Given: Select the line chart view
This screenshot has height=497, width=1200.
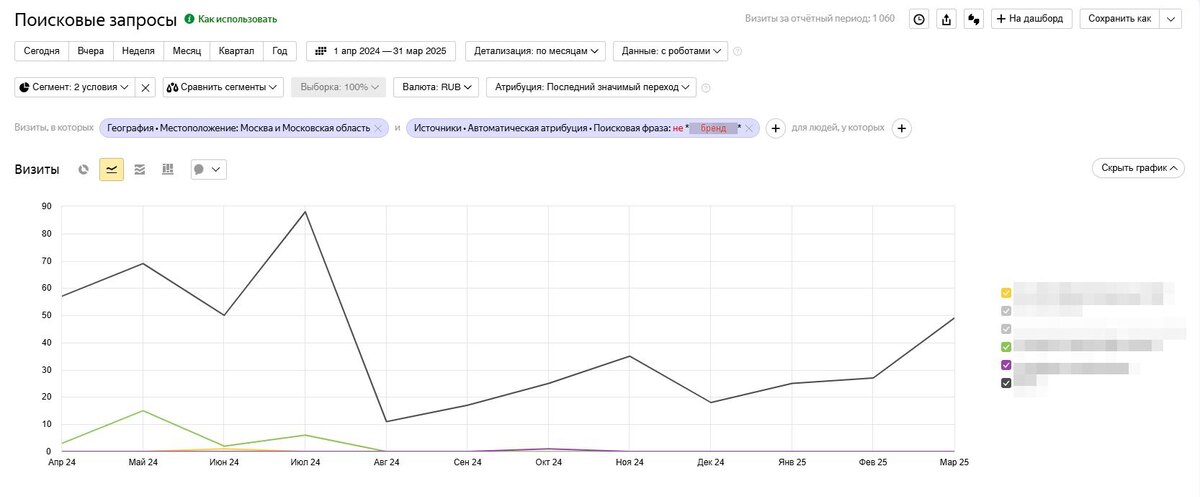Looking at the screenshot, I should coord(111,170).
